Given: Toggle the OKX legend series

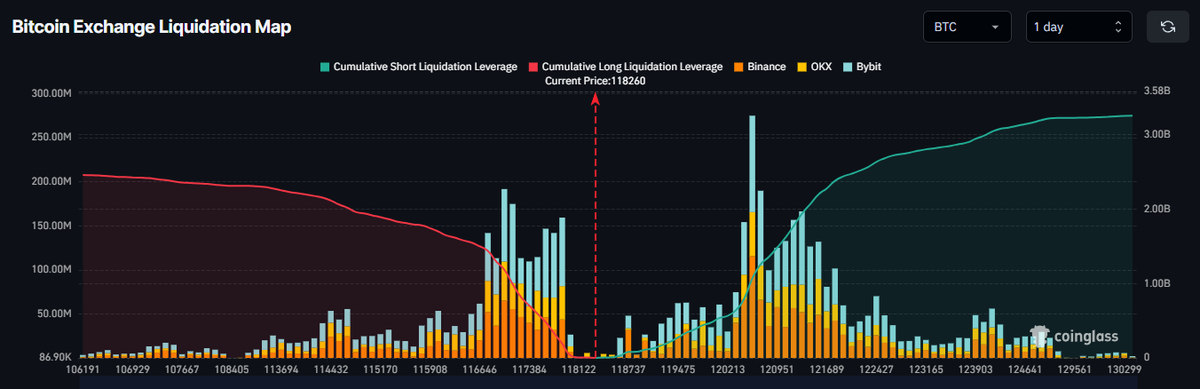Looking at the screenshot, I should coord(815,67).
